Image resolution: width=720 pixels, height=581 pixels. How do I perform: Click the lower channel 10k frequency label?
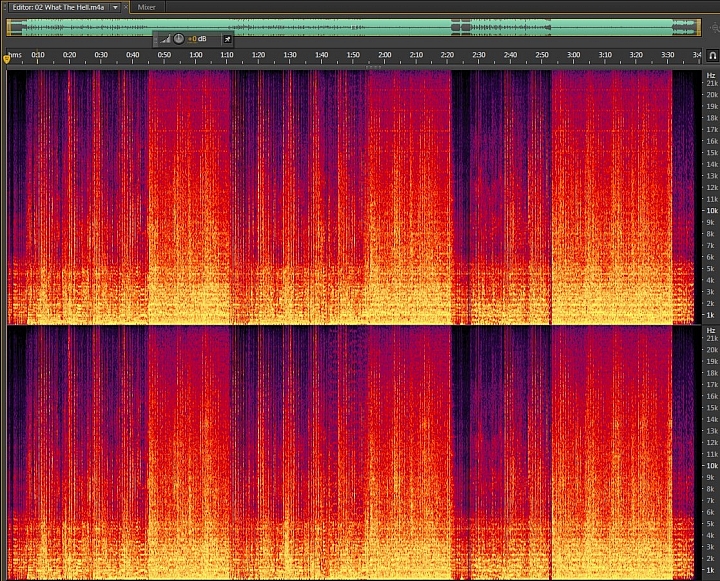click(x=712, y=466)
